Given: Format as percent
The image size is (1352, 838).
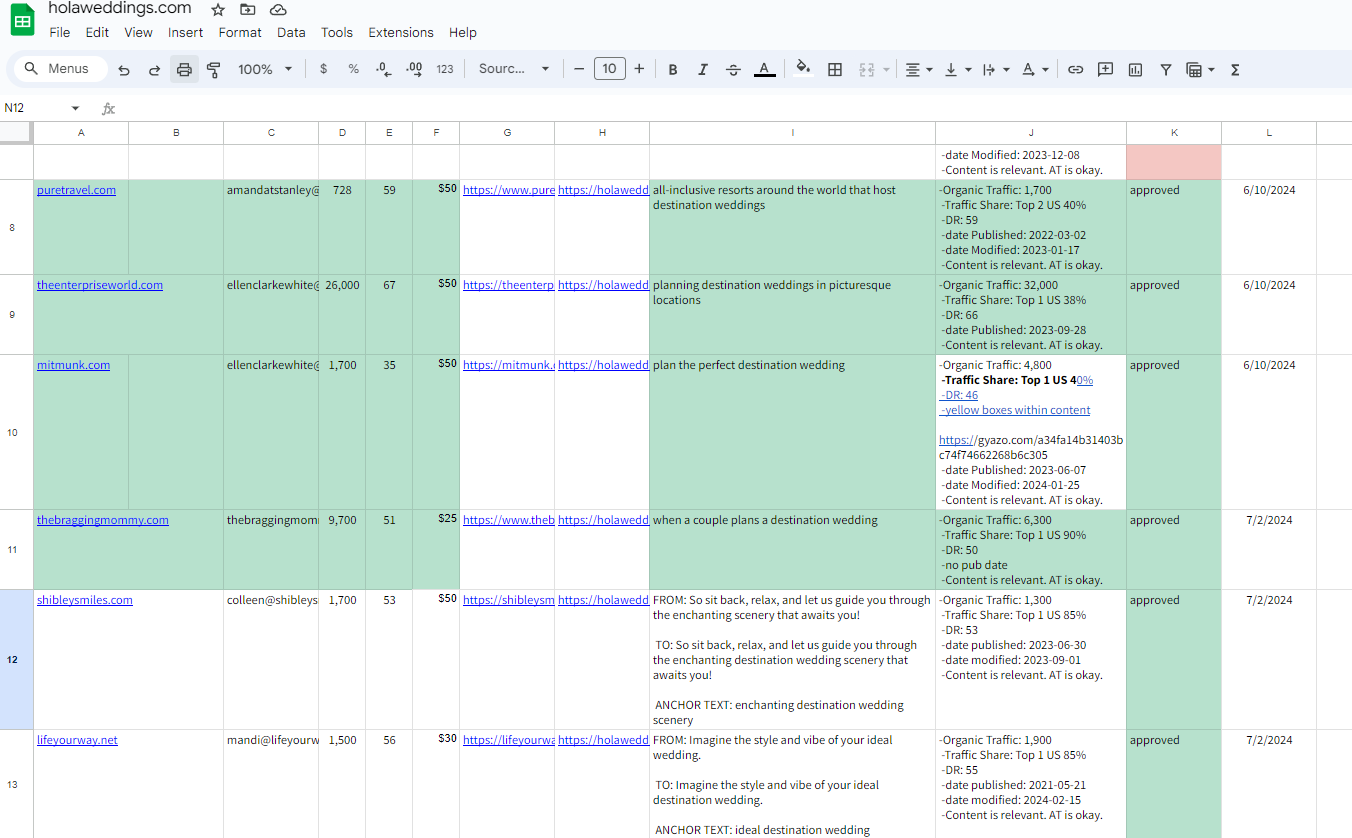Looking at the screenshot, I should [x=353, y=69].
